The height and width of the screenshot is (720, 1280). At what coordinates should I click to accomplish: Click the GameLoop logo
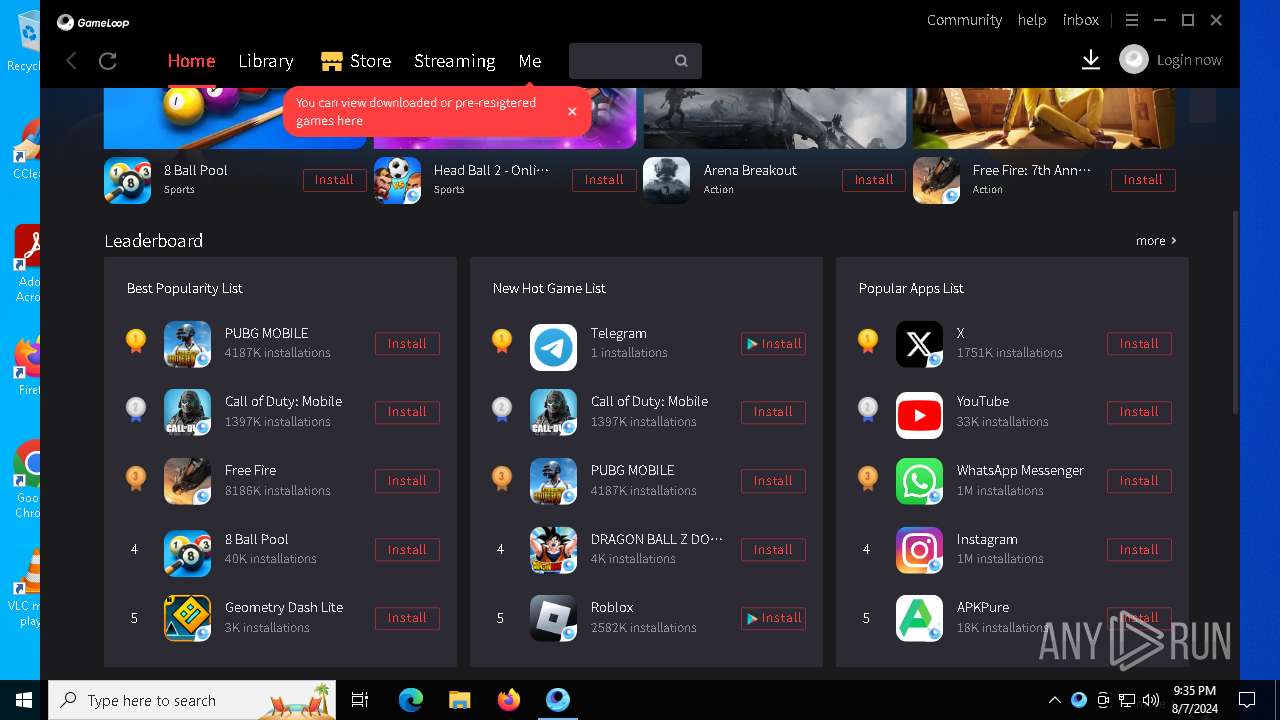pyautogui.click(x=93, y=22)
